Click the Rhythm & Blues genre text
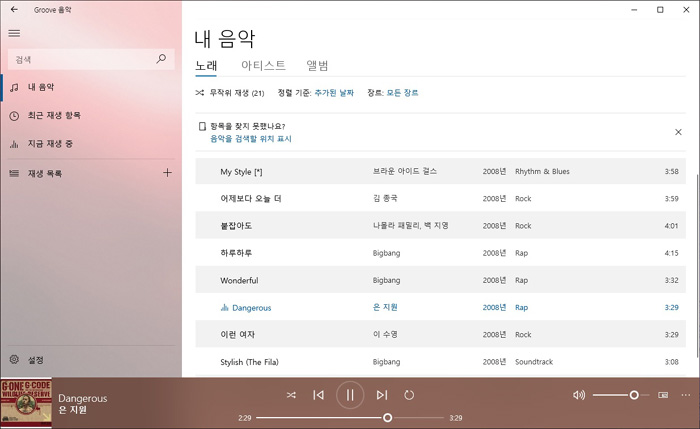Viewport: 700px width, 429px height. point(542,171)
